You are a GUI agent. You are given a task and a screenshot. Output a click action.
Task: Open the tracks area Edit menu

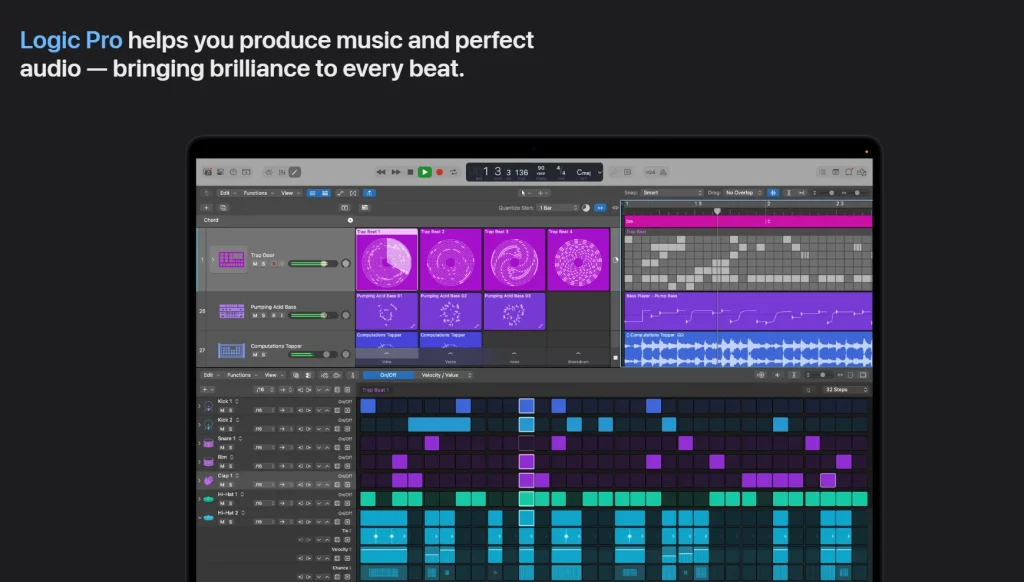(x=226, y=193)
